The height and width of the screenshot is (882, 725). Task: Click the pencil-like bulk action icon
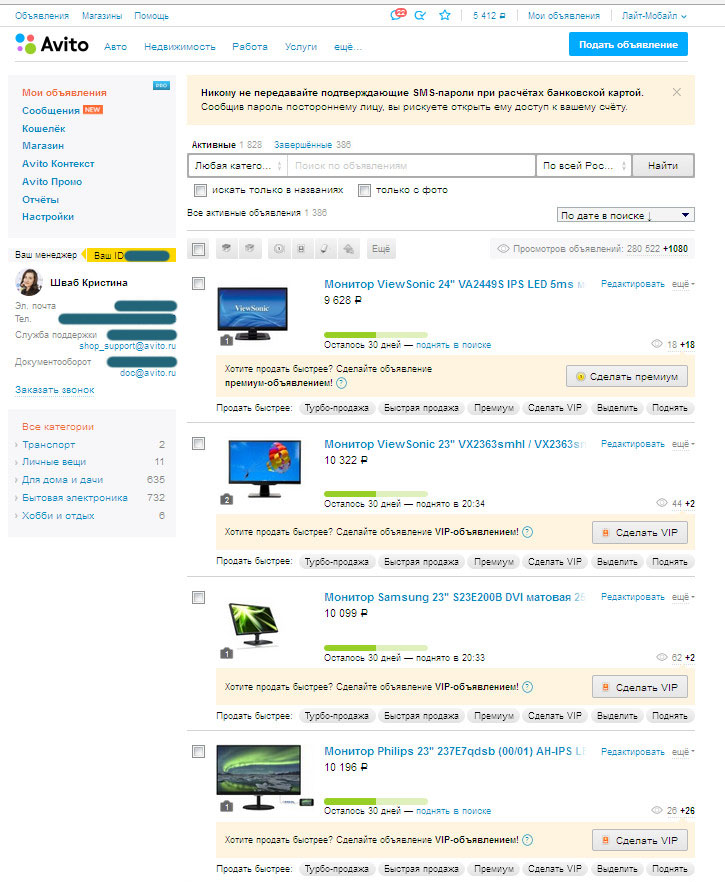[325, 249]
